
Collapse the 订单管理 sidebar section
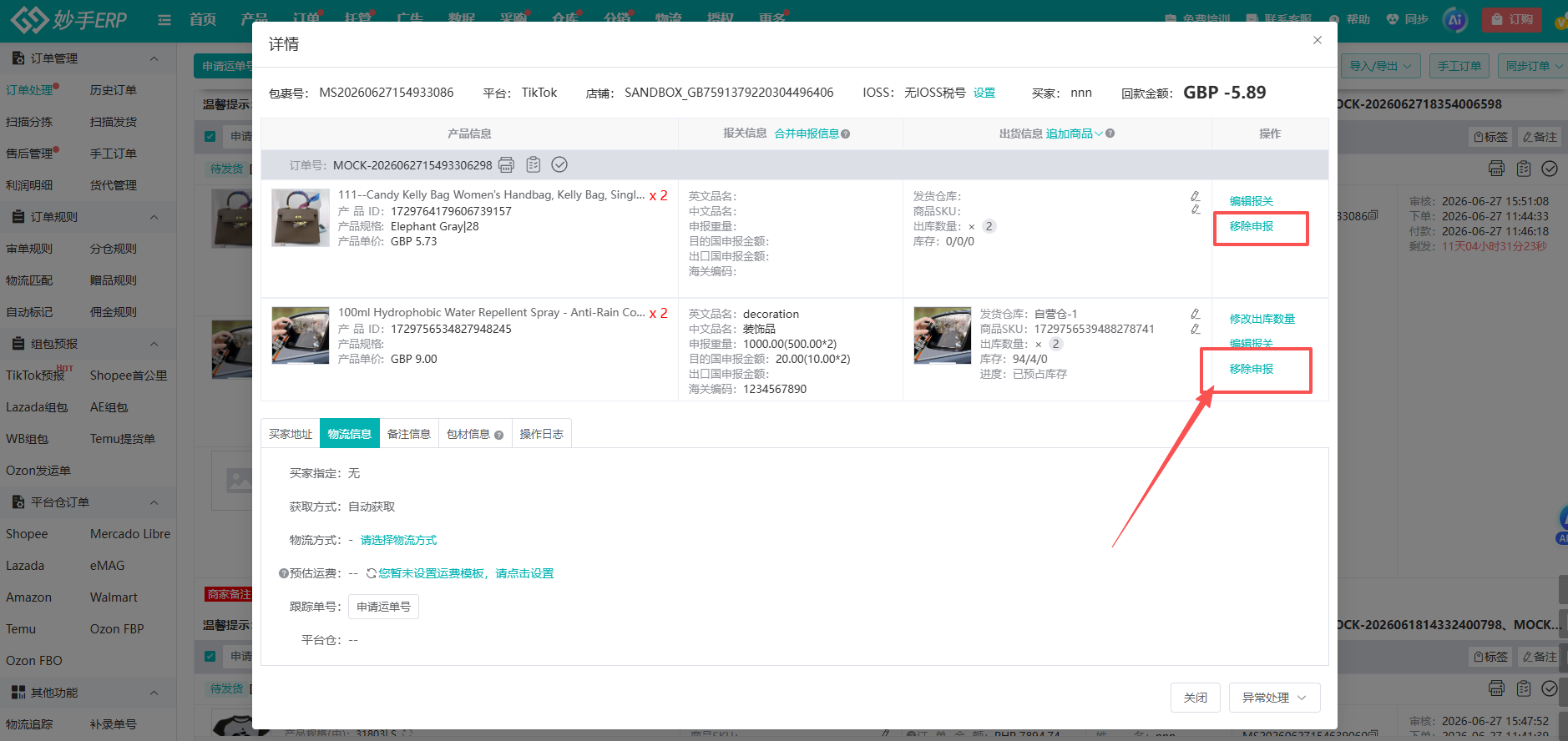point(154,58)
